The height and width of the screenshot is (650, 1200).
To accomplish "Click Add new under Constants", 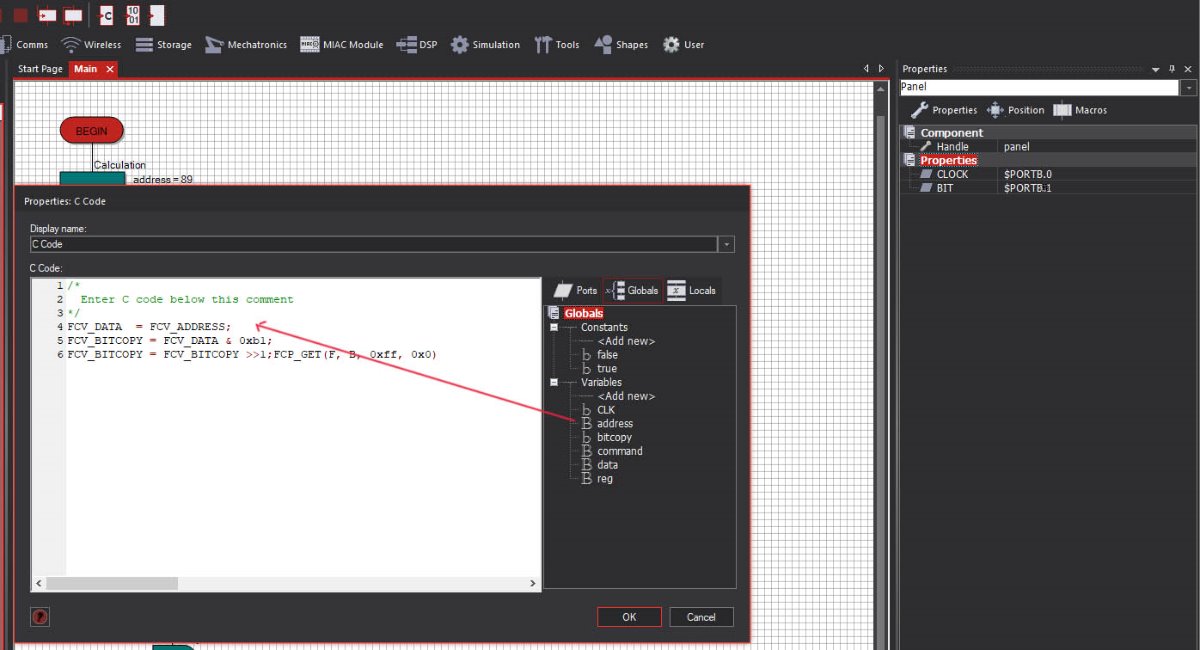I will 626,341.
